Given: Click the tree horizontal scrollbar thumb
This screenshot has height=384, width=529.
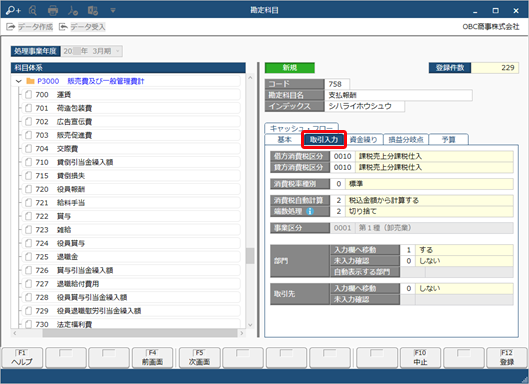Looking at the screenshot, I should pyautogui.click(x=140, y=333).
